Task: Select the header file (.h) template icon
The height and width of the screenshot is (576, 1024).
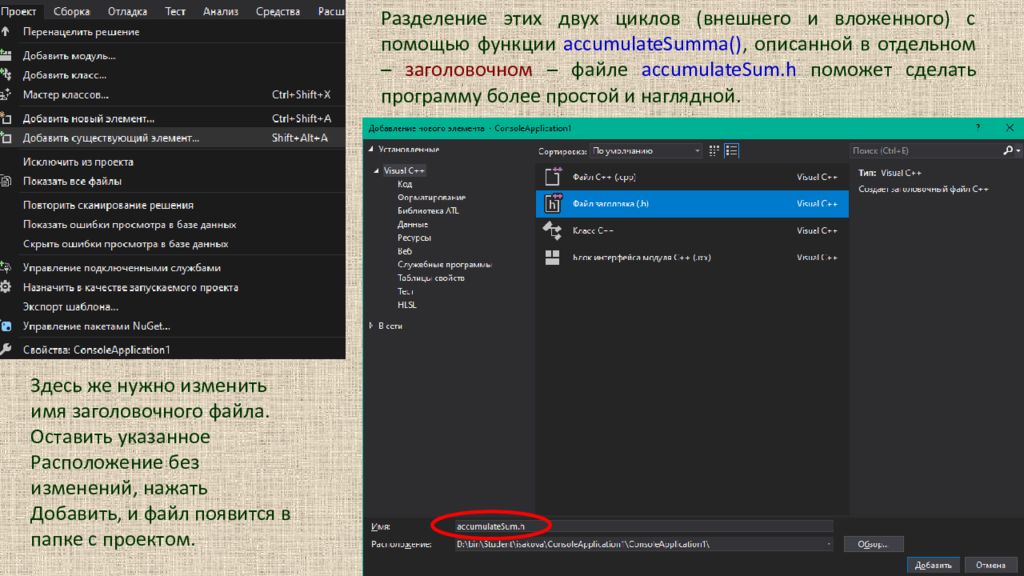Action: pyautogui.click(x=552, y=204)
